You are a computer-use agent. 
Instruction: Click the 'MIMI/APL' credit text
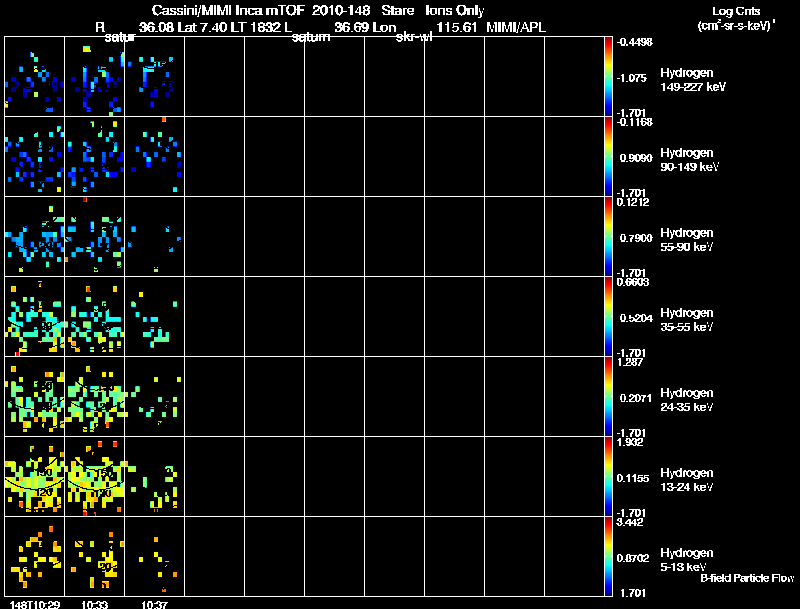516,28
